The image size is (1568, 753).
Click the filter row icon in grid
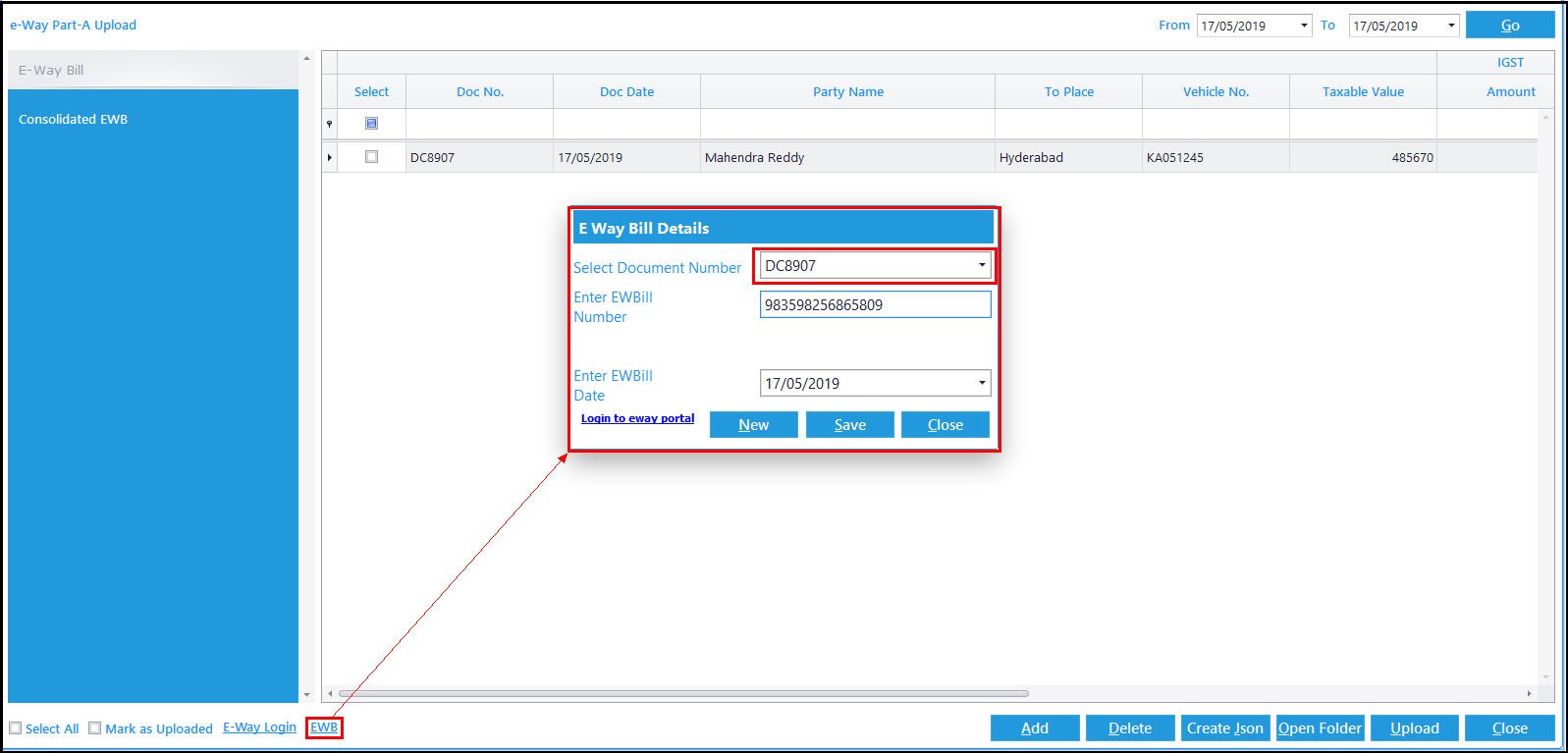(x=329, y=124)
